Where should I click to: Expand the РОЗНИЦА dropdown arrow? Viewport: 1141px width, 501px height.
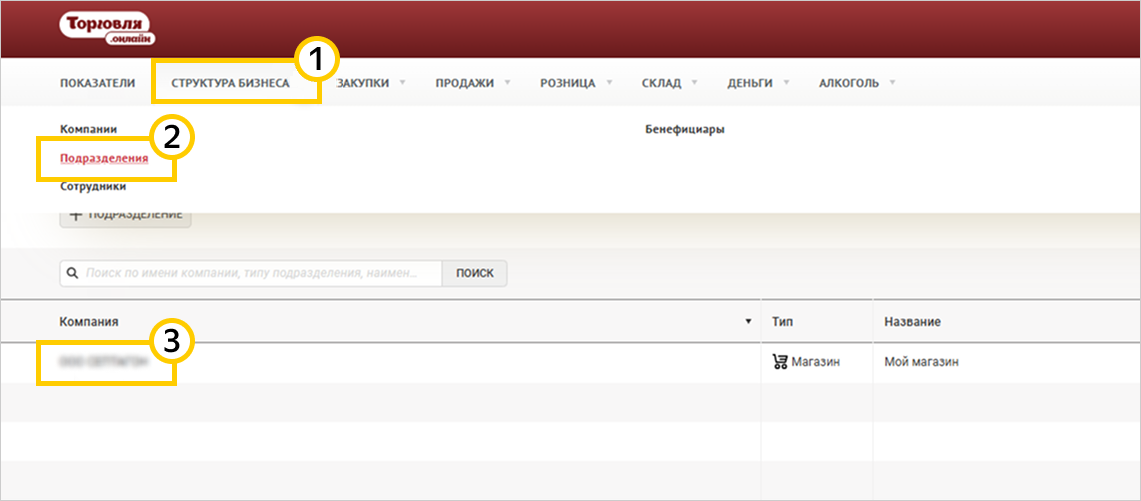coord(609,82)
